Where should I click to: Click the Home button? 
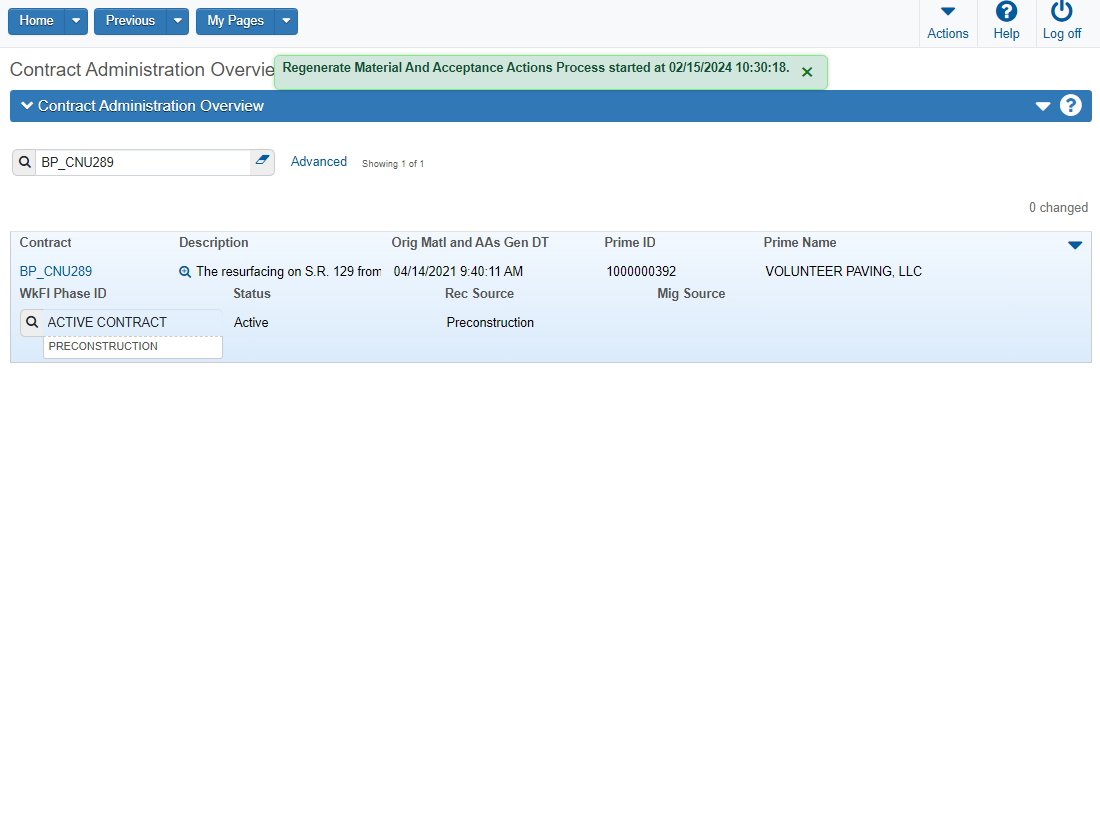click(x=36, y=21)
